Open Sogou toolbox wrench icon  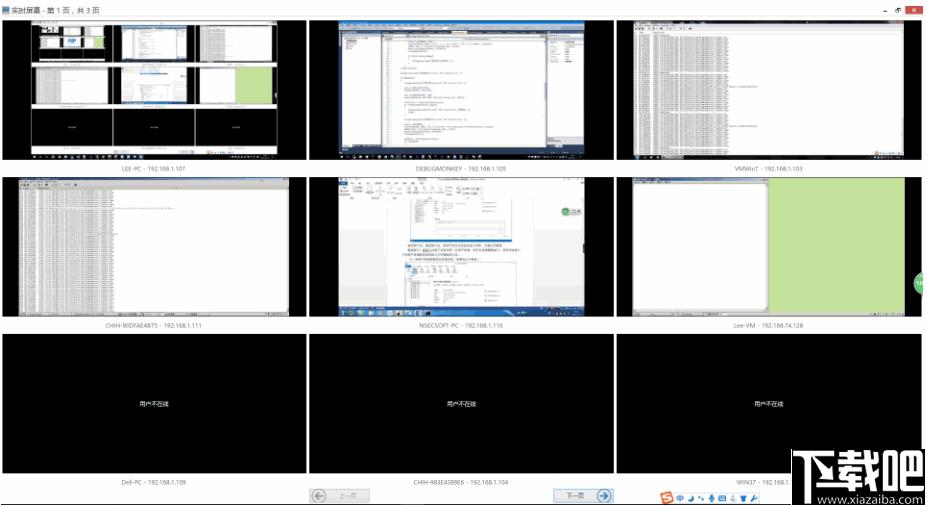tap(754, 498)
